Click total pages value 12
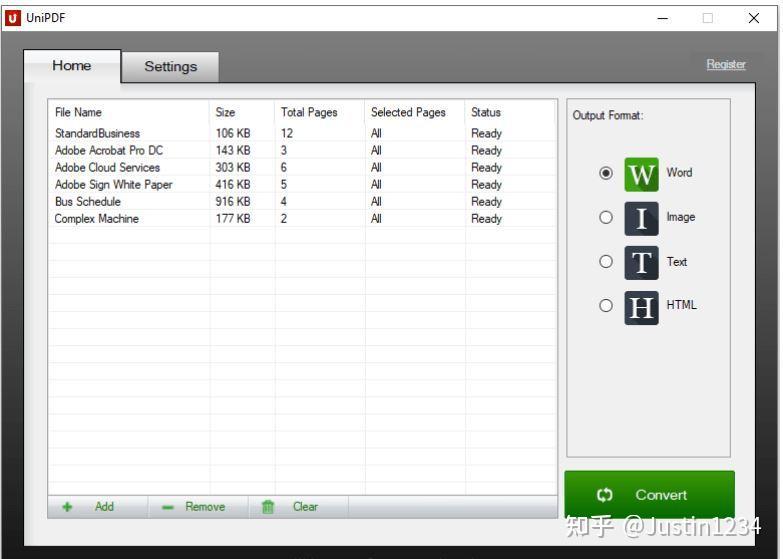The height and width of the screenshot is (559, 783). point(287,133)
